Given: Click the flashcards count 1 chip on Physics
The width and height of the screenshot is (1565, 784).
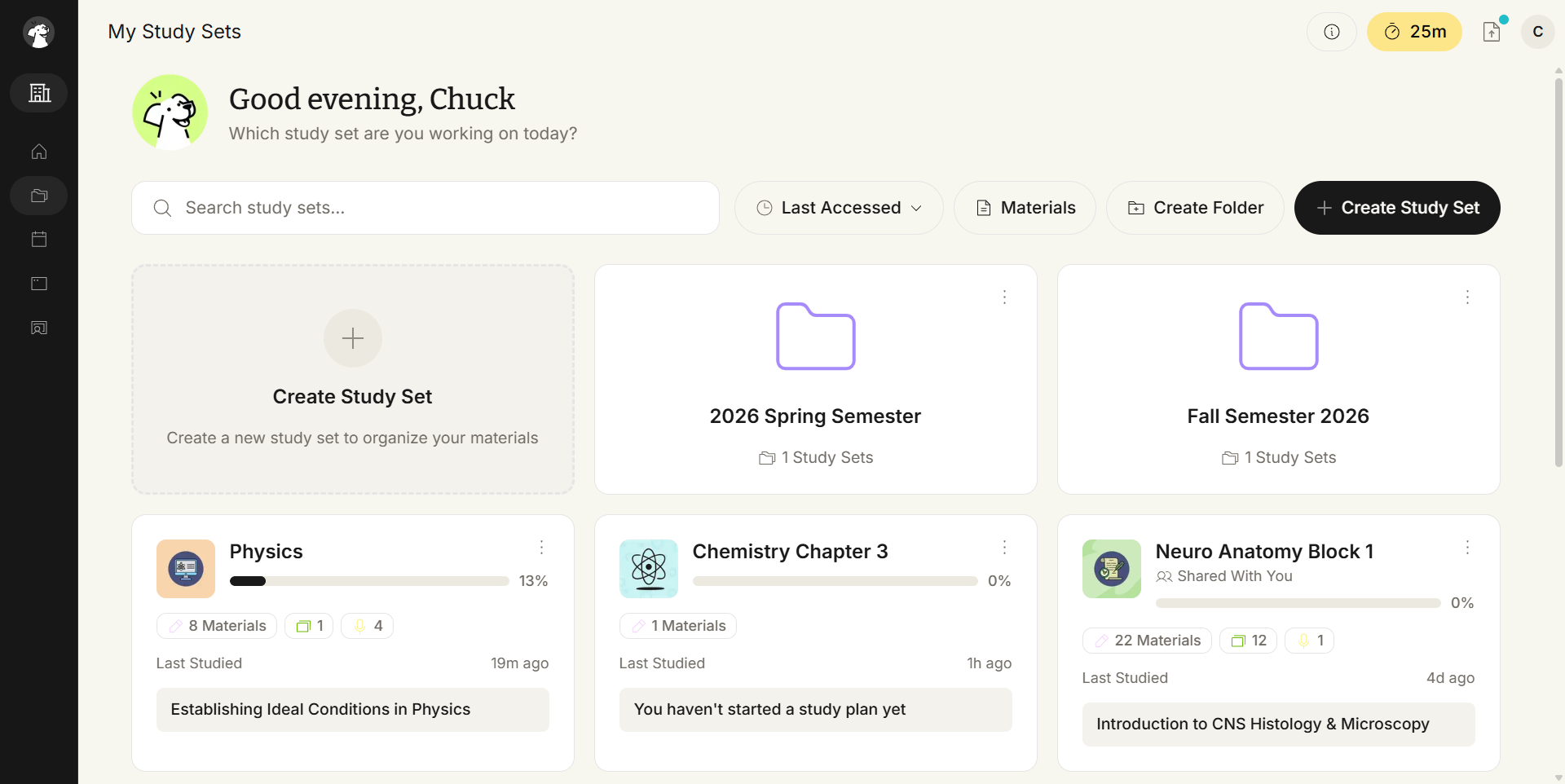Looking at the screenshot, I should (309, 626).
